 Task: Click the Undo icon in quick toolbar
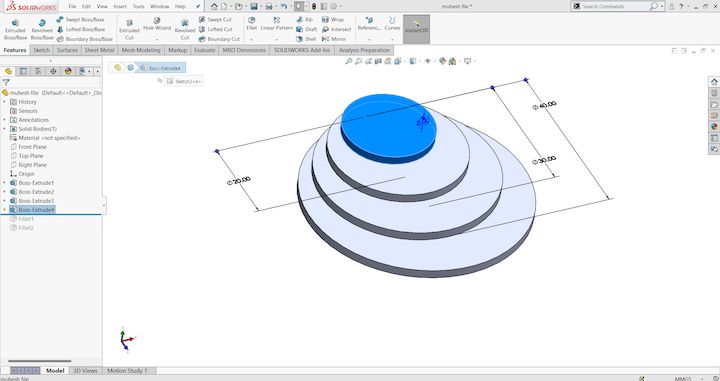284,6
